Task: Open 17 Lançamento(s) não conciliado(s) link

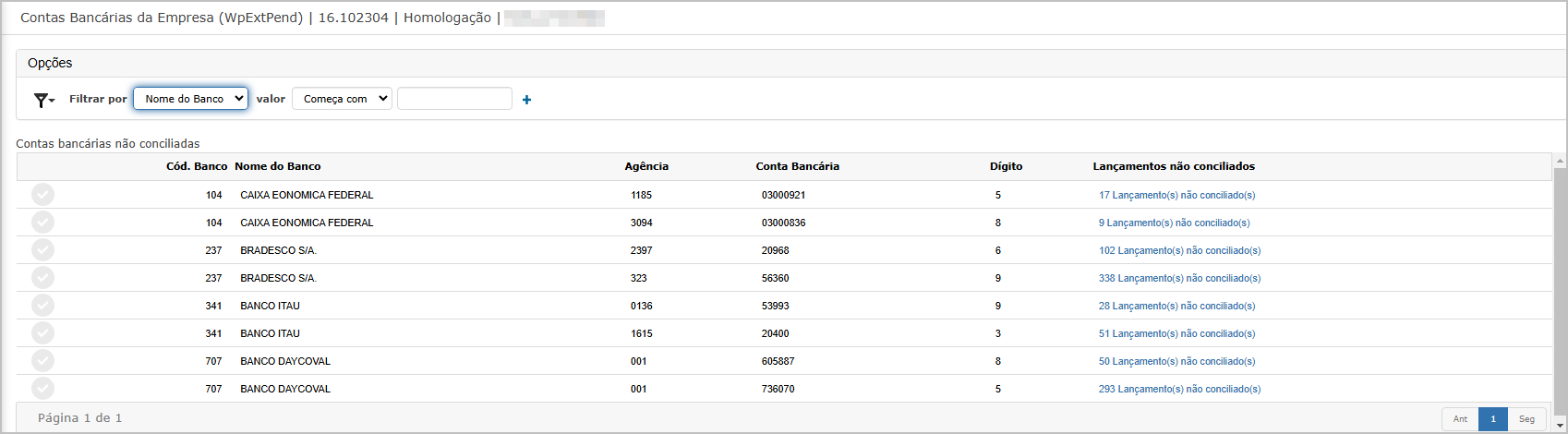Action: point(1177,195)
